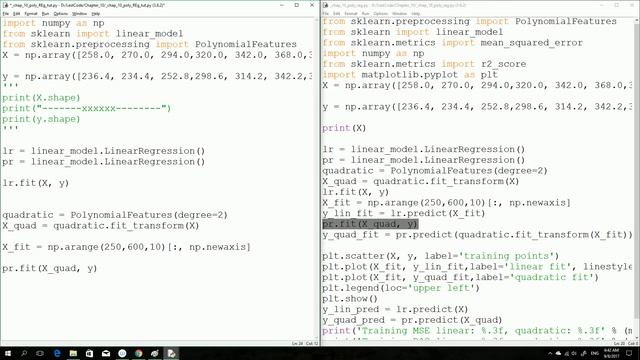Open Task View on the taskbar
The height and width of the screenshot is (360, 640).
40,353
